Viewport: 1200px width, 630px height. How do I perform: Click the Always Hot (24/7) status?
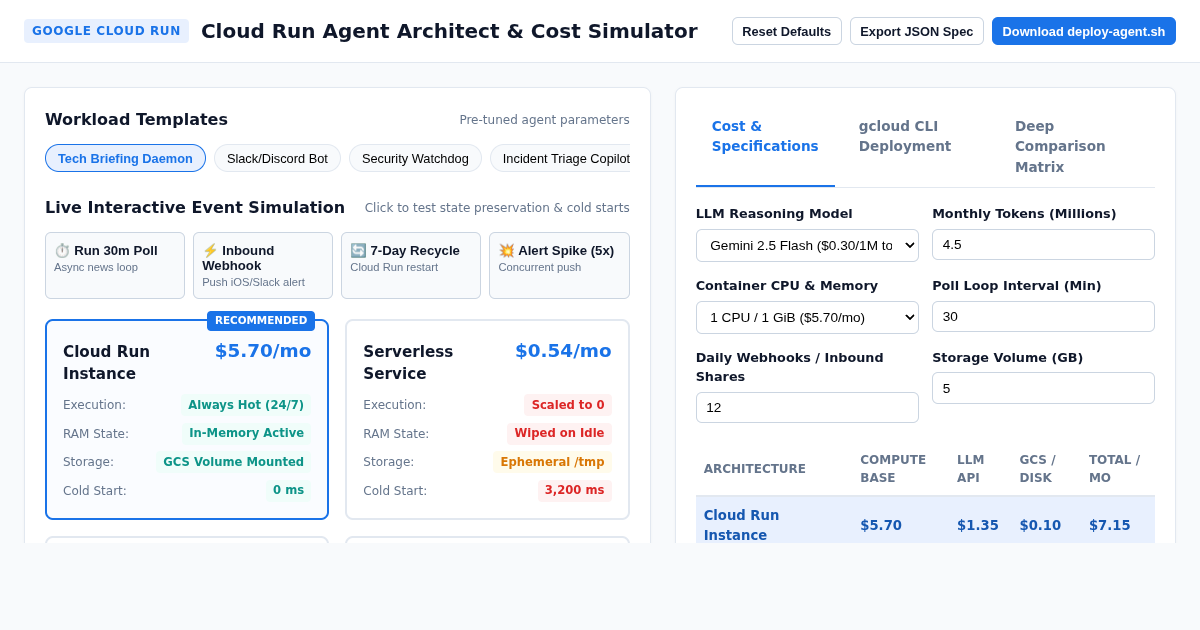click(x=246, y=405)
